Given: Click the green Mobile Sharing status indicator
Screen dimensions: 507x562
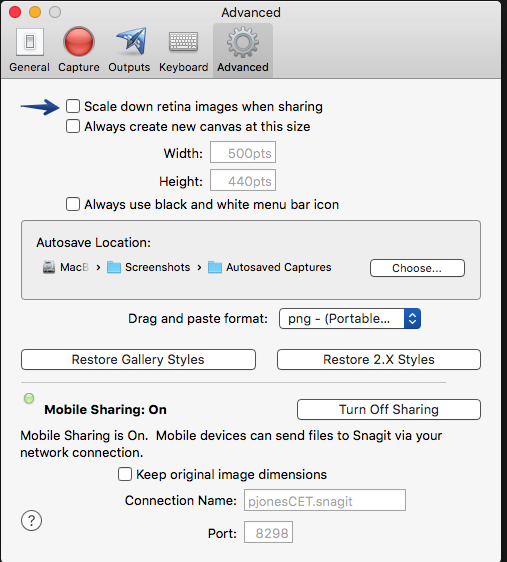Looking at the screenshot, I should [x=29, y=398].
